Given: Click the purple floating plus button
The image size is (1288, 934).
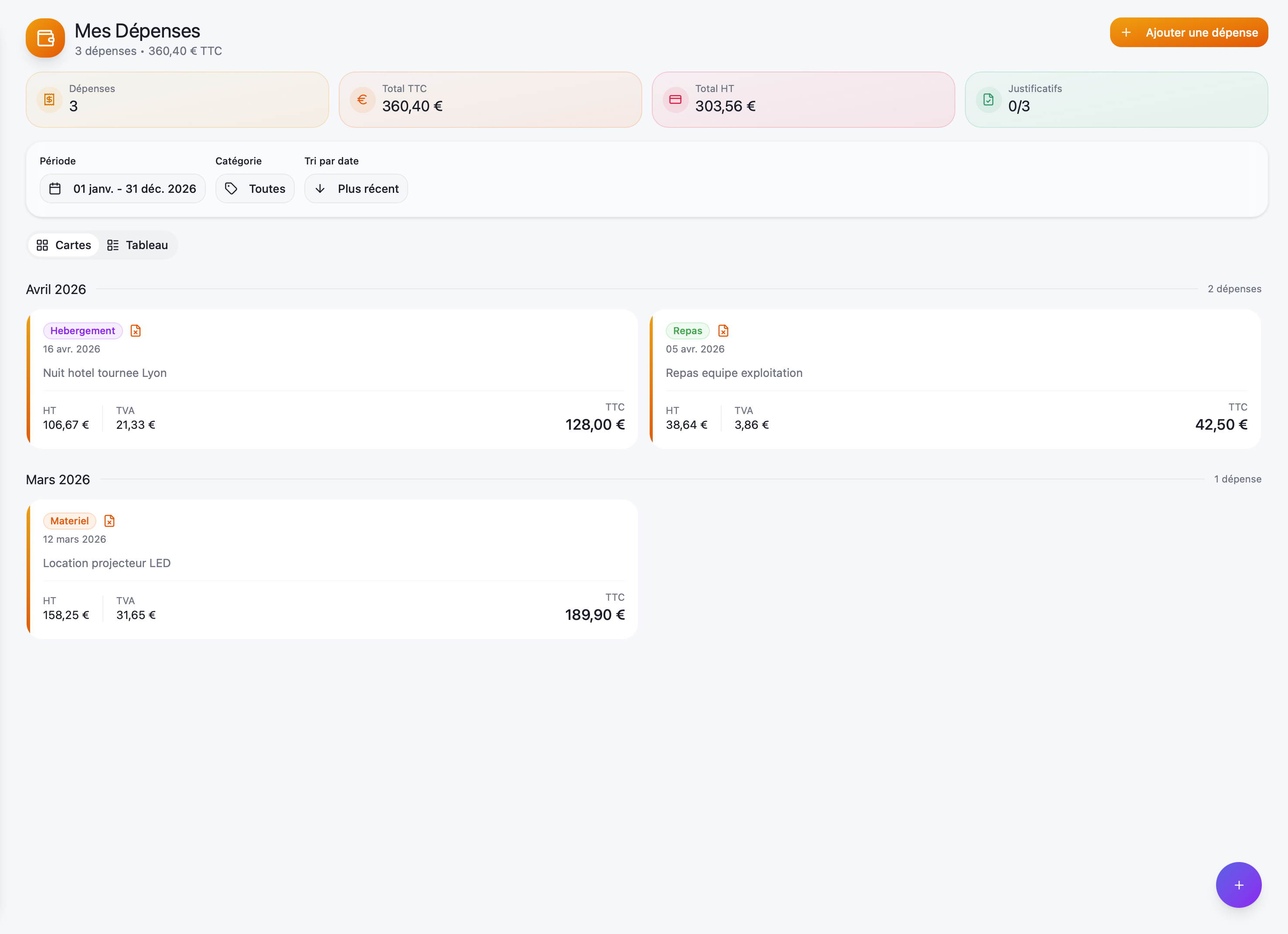Looking at the screenshot, I should [x=1239, y=885].
